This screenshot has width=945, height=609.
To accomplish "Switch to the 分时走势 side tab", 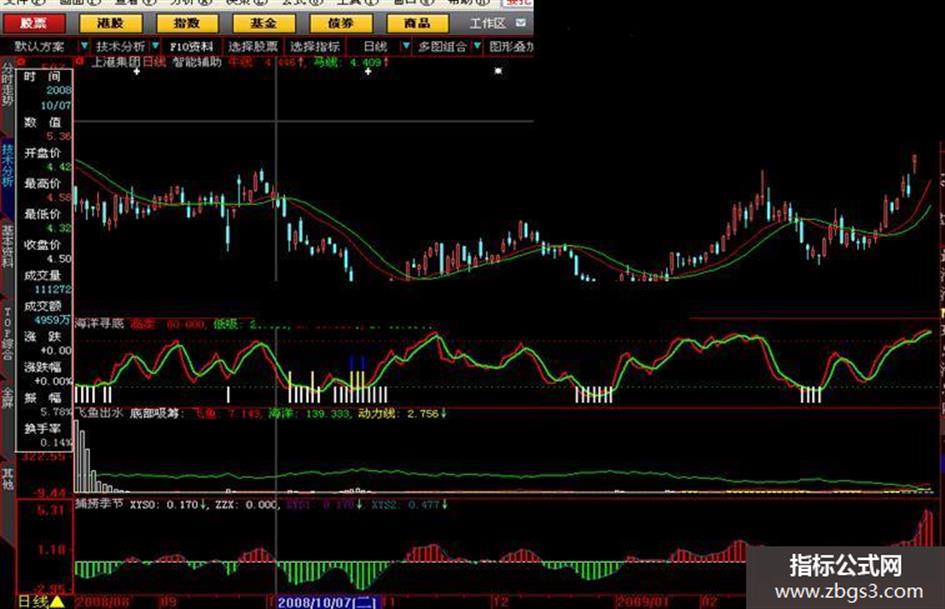I will [7, 85].
